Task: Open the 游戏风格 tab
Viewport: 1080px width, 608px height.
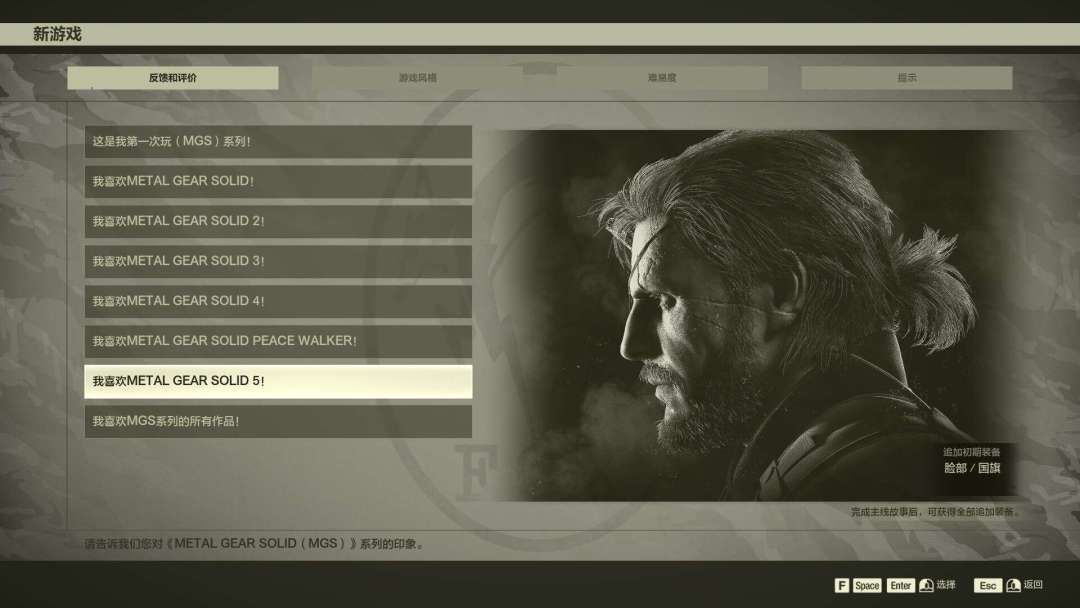Action: 417,78
